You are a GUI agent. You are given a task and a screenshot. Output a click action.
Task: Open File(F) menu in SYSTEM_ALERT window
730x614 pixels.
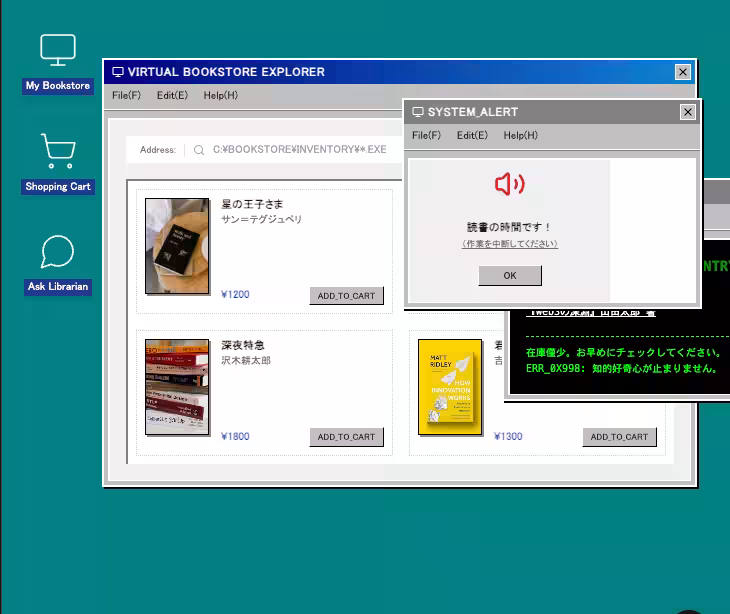click(426, 135)
